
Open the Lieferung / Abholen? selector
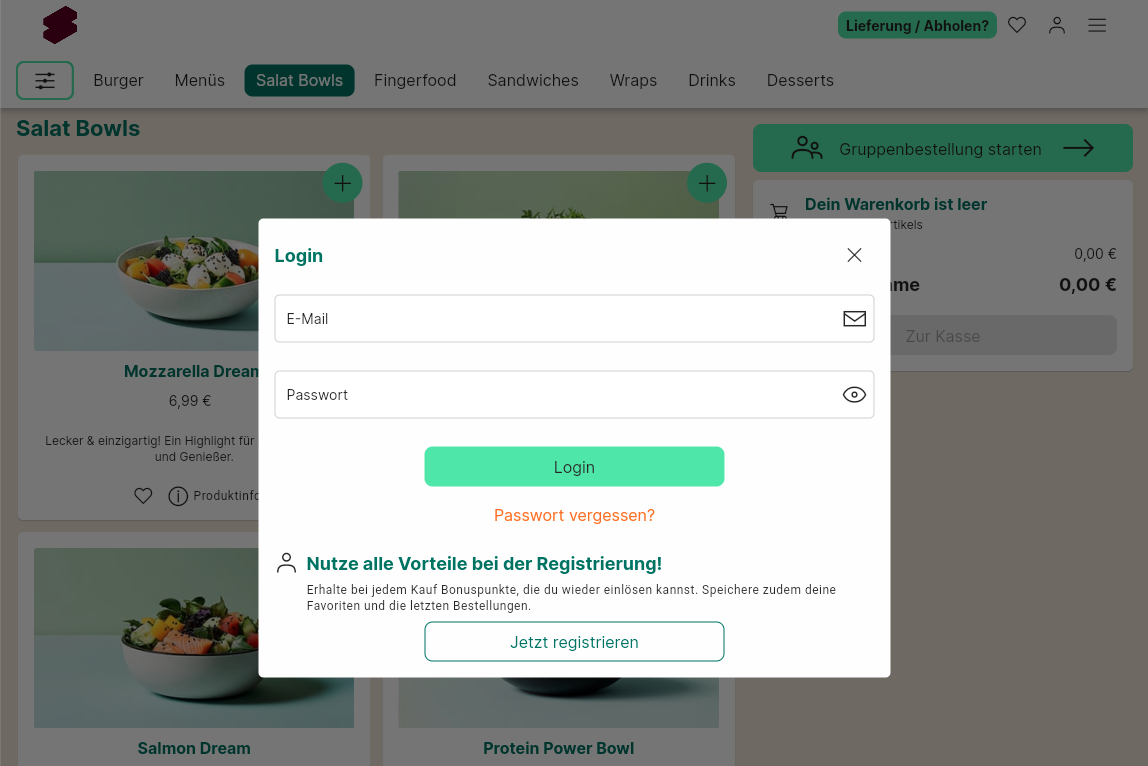tap(917, 26)
